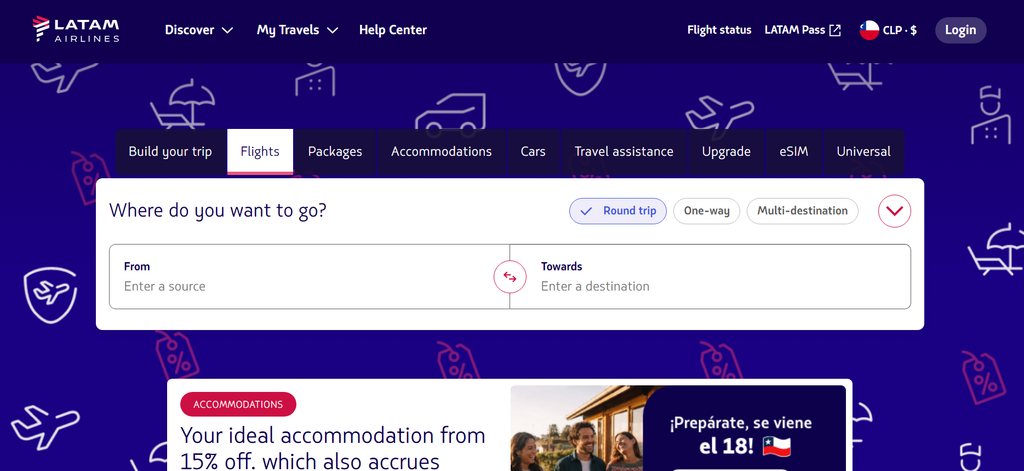Switch to the Packages tab
Screen dimensions: 1024x471
(335, 152)
